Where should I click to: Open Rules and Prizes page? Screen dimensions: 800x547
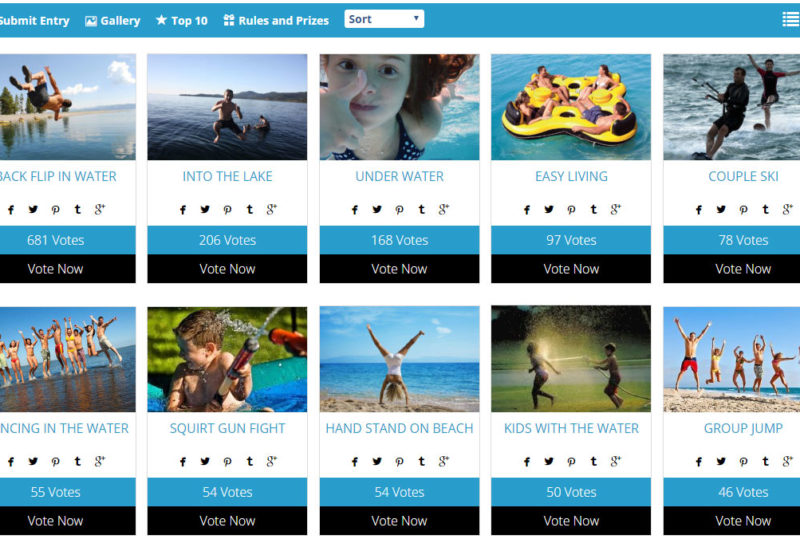276,20
